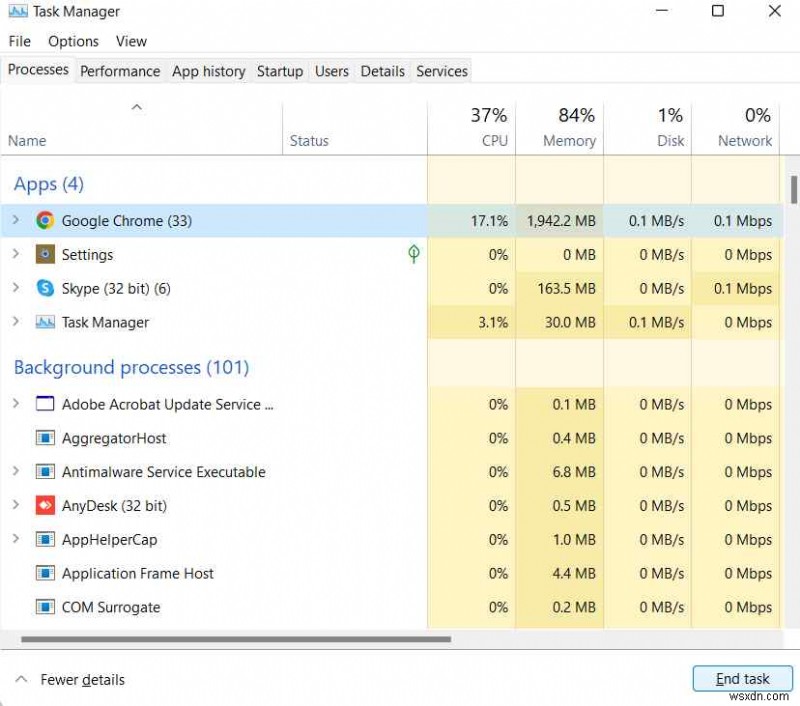Click the AggregatorHost process icon
The width and height of the screenshot is (800, 706).
[45, 438]
